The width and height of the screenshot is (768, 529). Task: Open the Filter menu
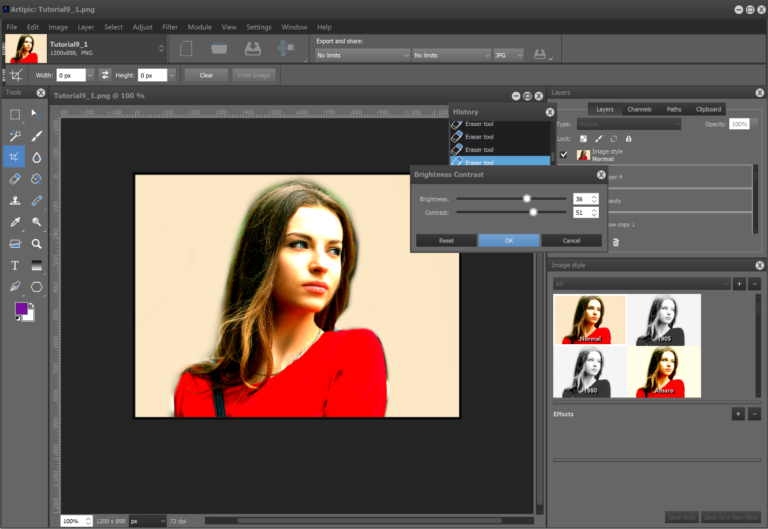pyautogui.click(x=172, y=26)
